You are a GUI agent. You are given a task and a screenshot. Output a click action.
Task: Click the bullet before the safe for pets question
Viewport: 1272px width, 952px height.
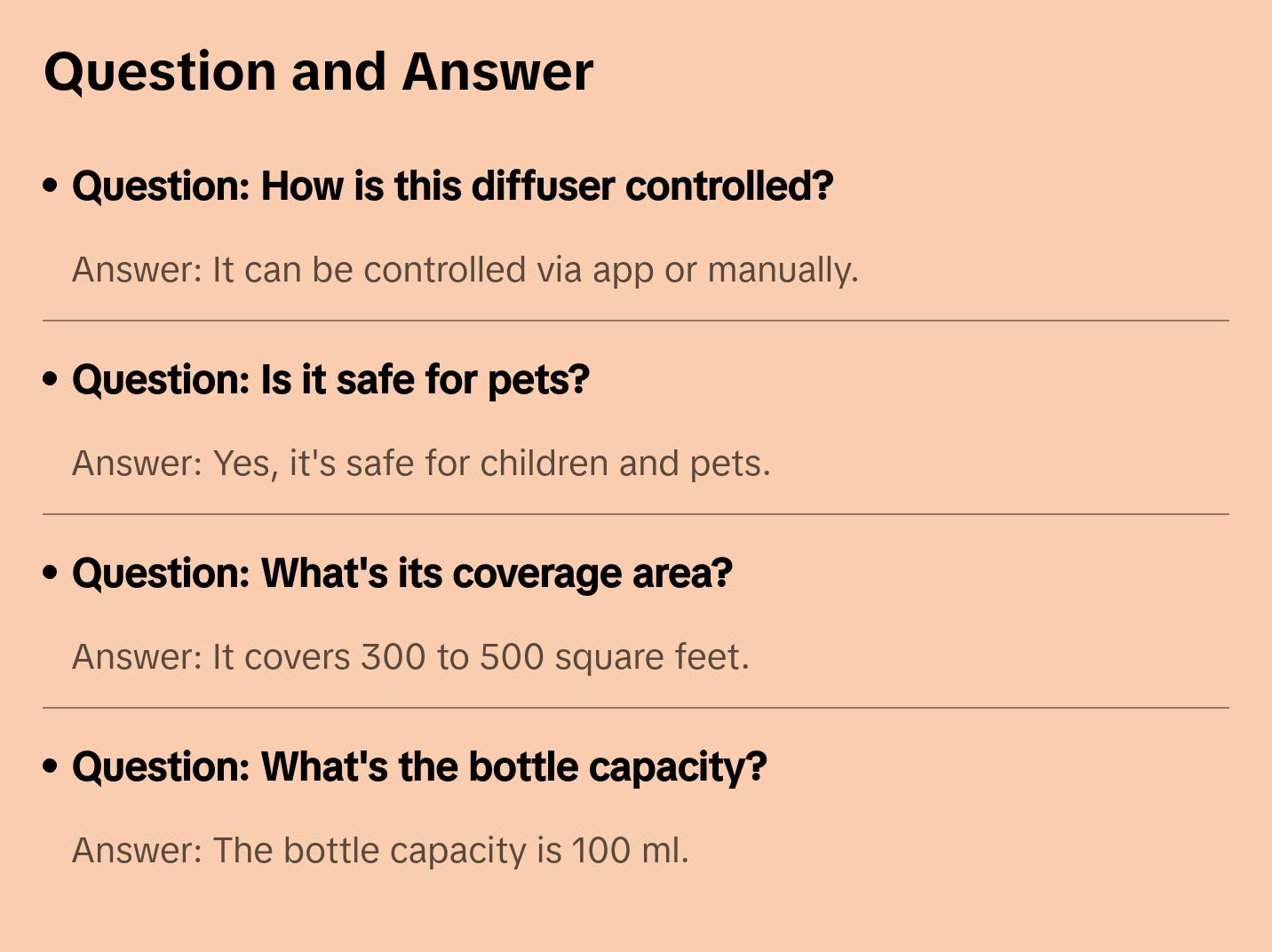click(x=51, y=380)
